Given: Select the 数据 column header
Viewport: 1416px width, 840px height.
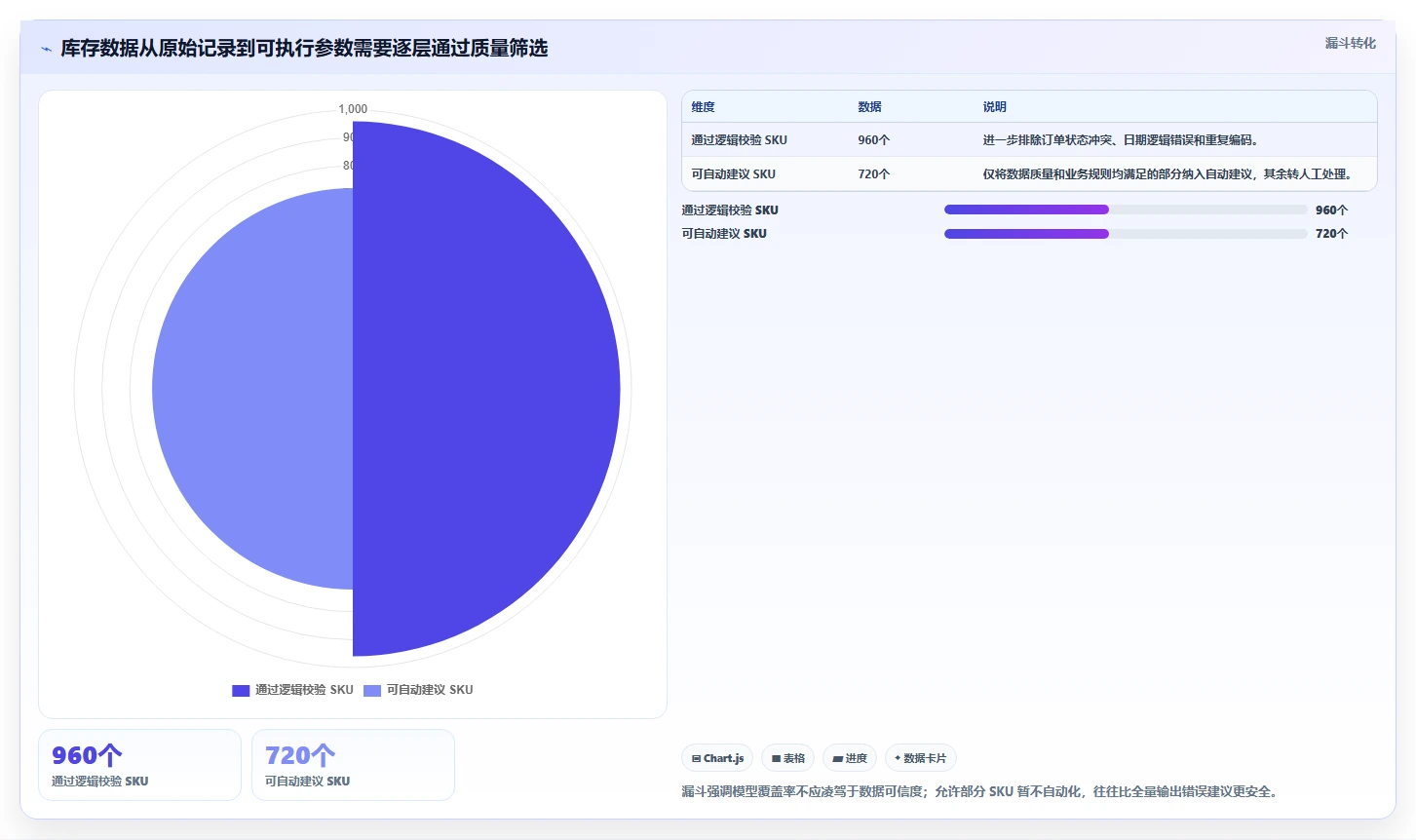Looking at the screenshot, I should click(869, 107).
